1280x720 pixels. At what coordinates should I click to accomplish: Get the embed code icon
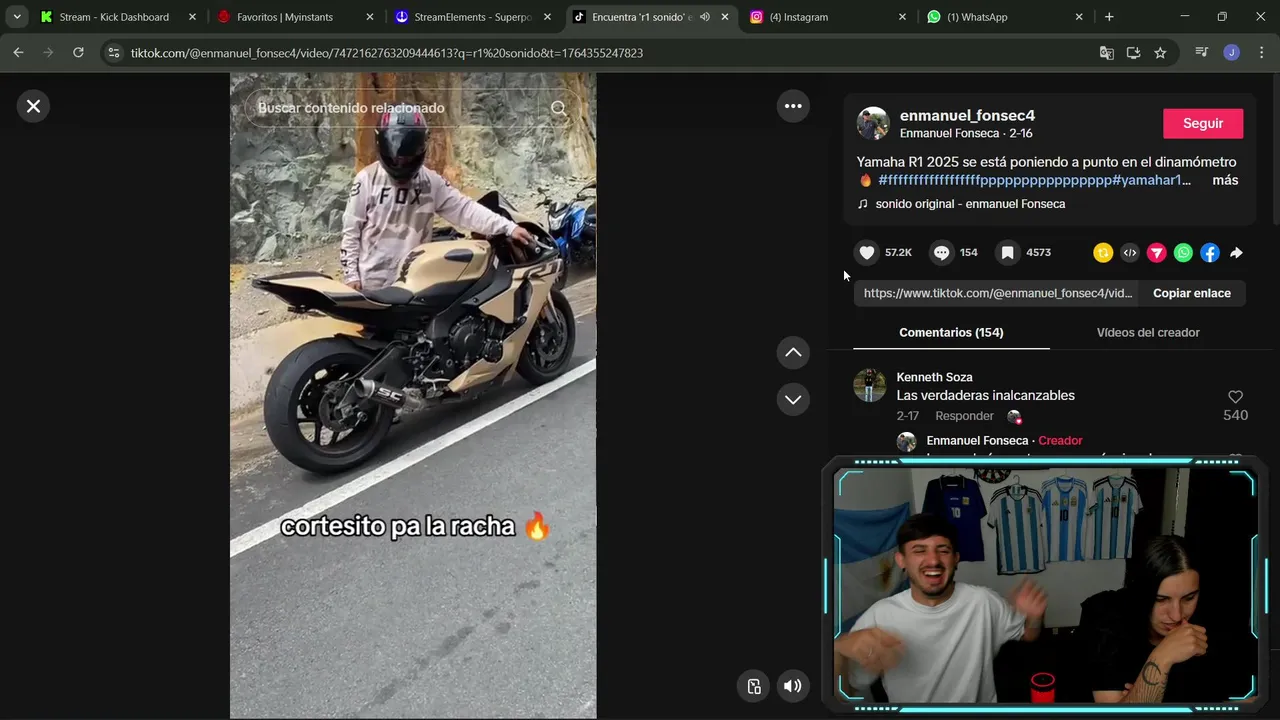click(x=1130, y=253)
